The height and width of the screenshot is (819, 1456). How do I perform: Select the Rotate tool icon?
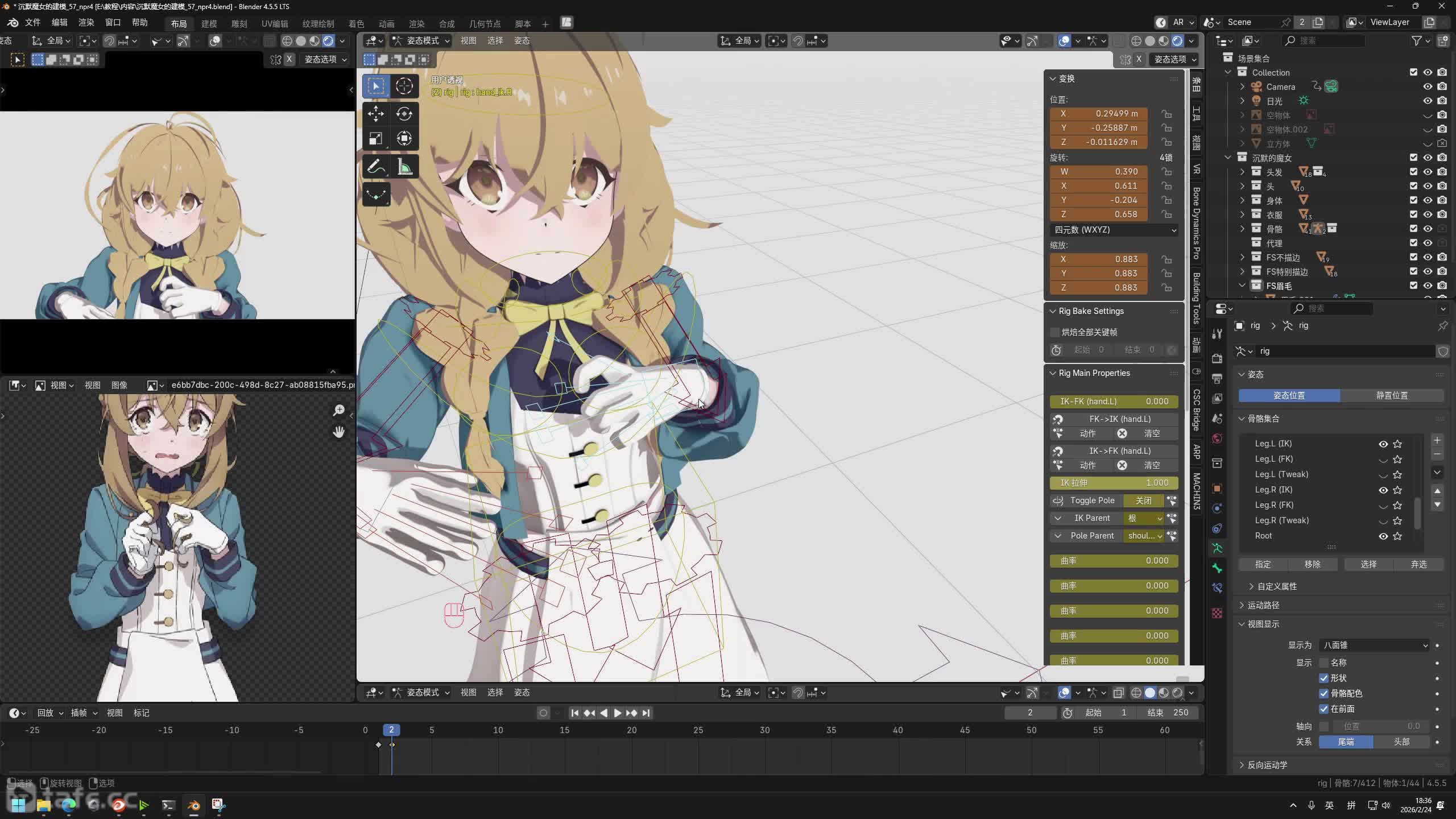[404, 114]
